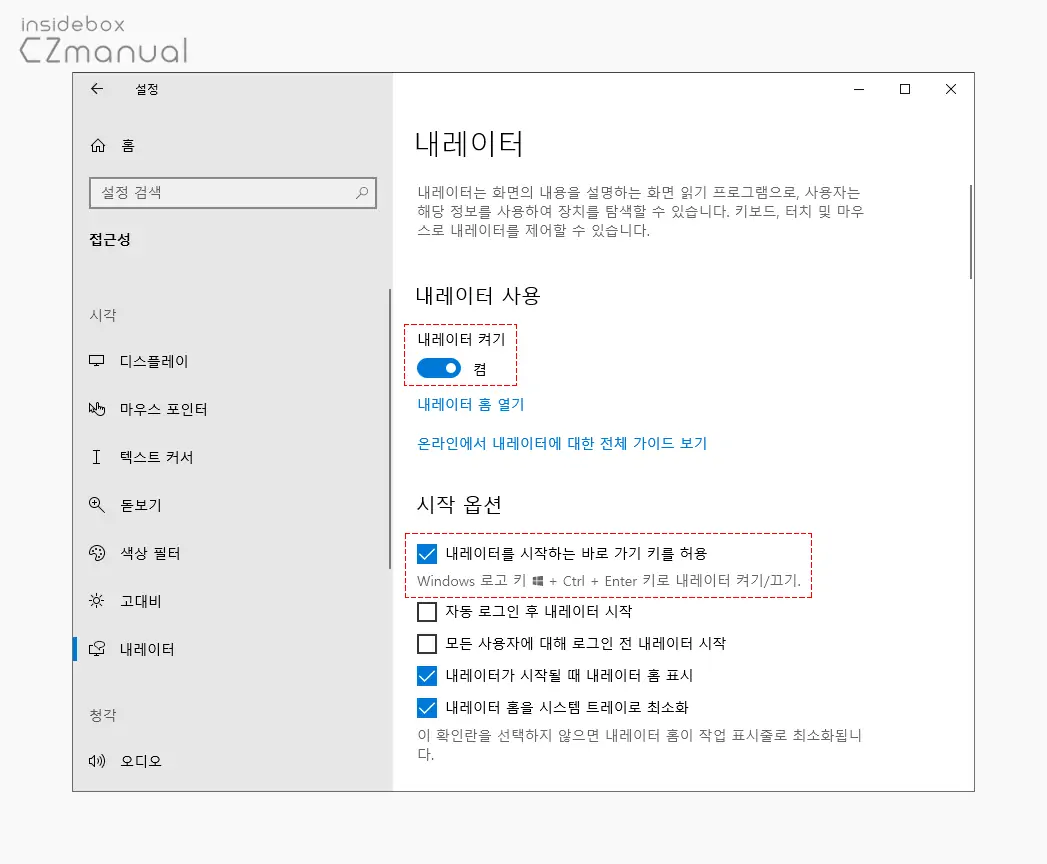Close the 설정 window
This screenshot has width=1047, height=864.
coord(951,89)
